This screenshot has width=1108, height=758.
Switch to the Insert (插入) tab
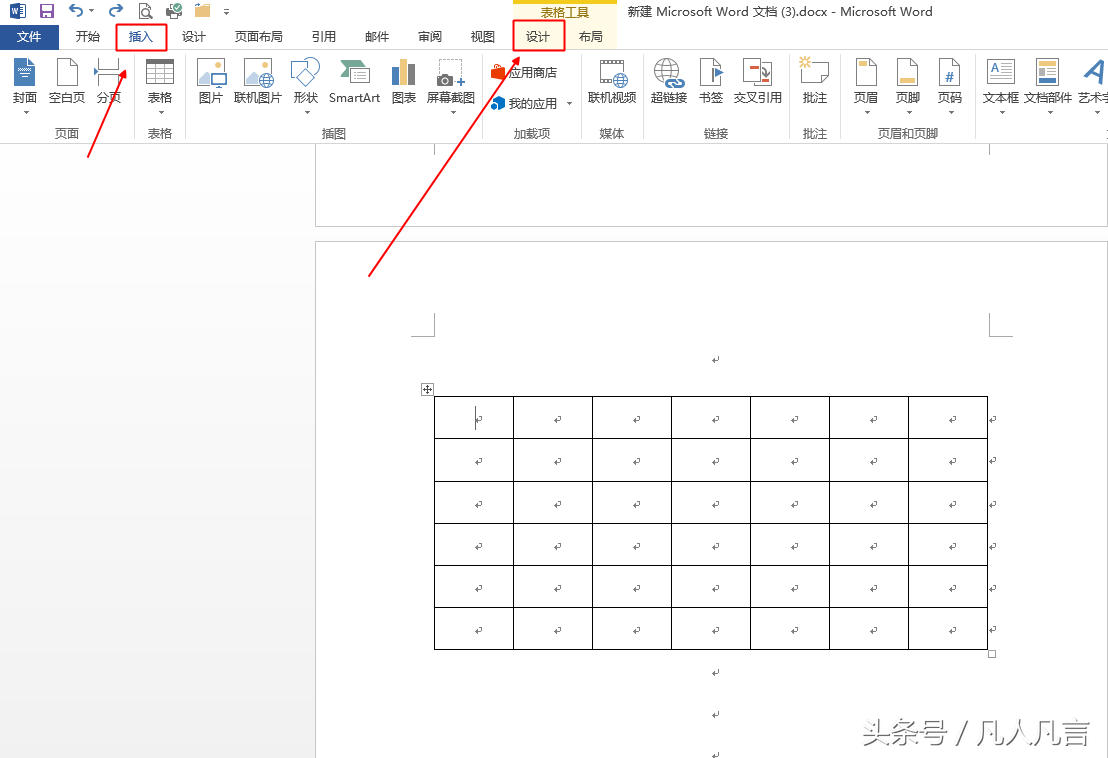[x=141, y=37]
